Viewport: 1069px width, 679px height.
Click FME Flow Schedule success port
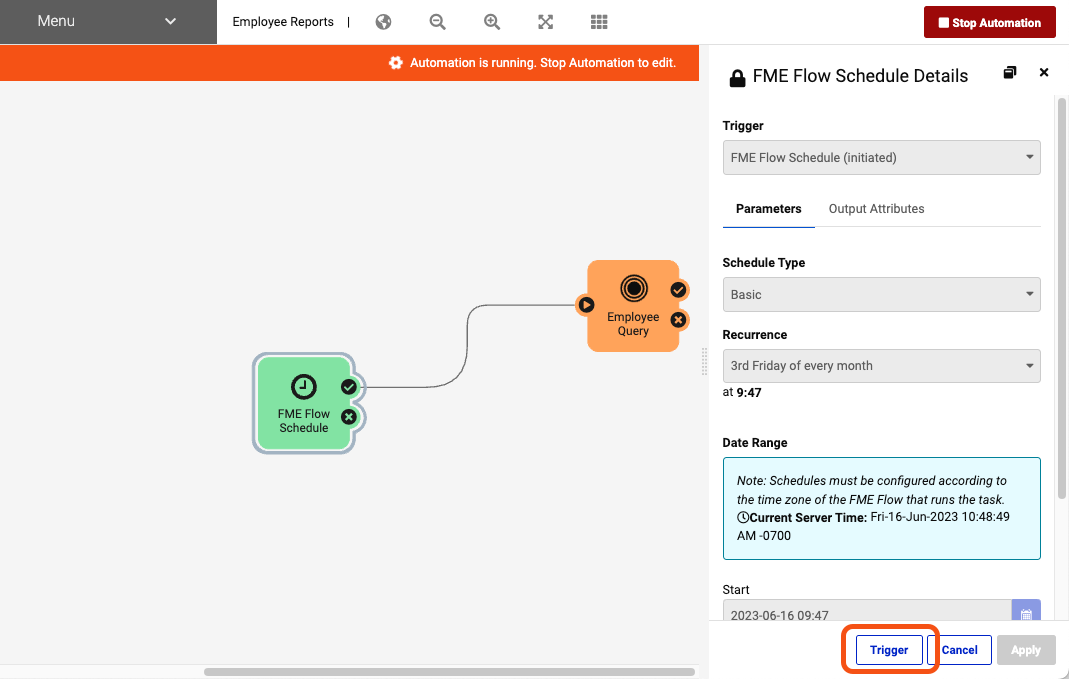point(349,387)
